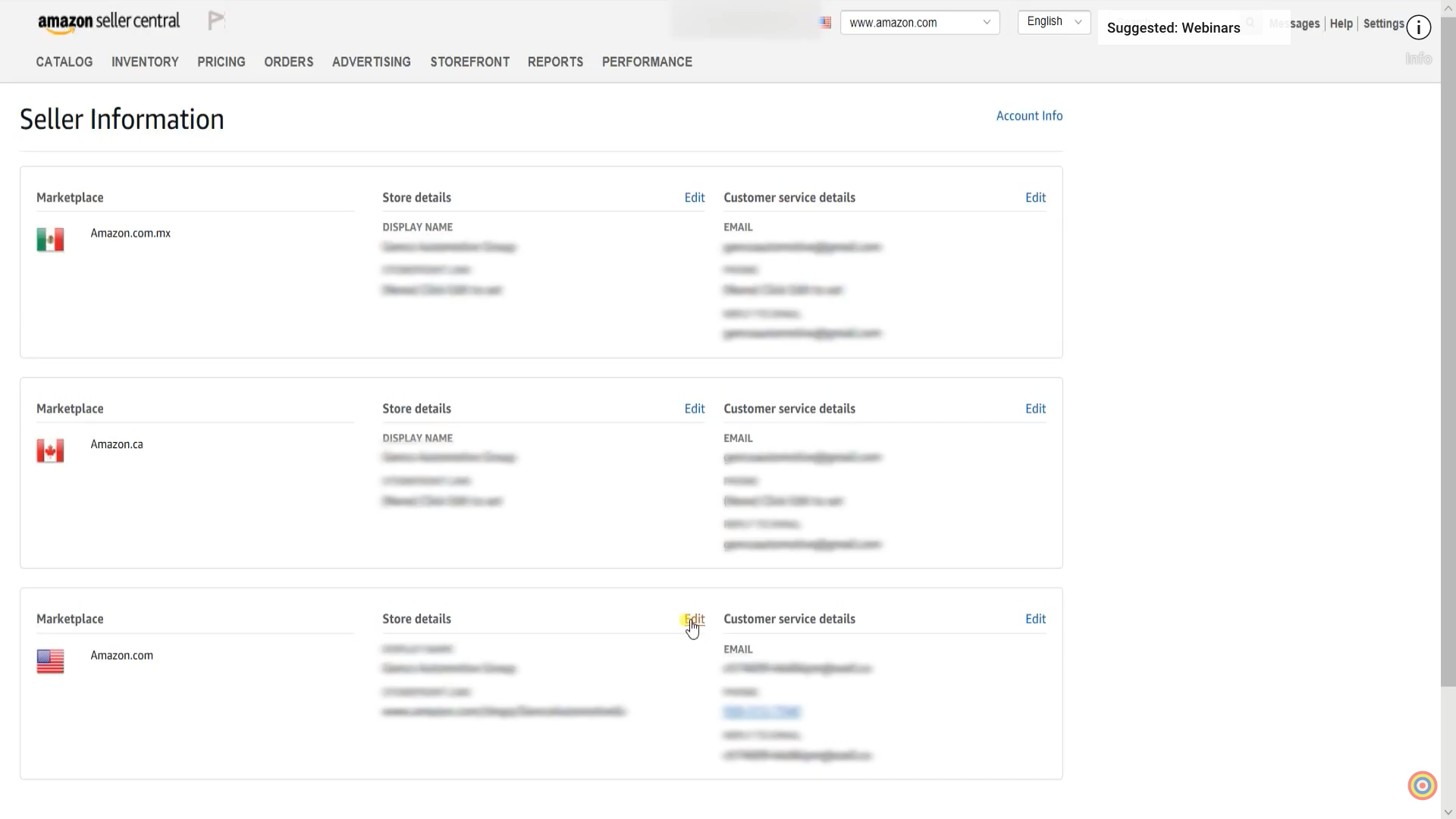Click the Amazon Seller Central logo
1456x819 pixels.
point(109,23)
